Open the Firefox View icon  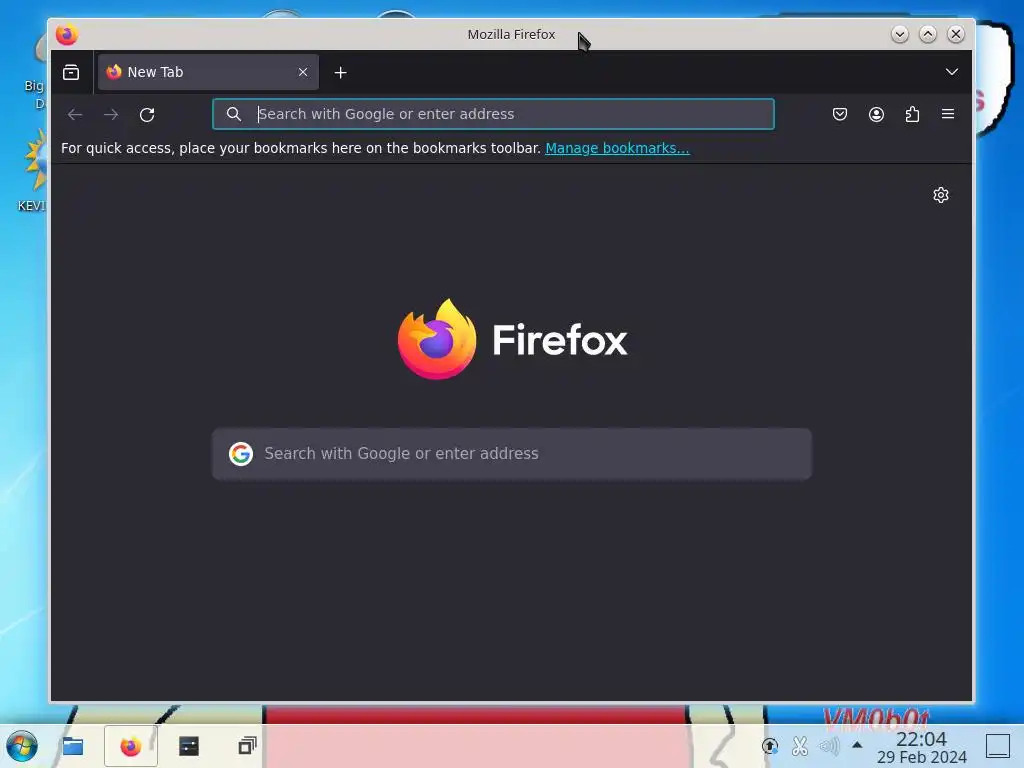tap(71, 72)
